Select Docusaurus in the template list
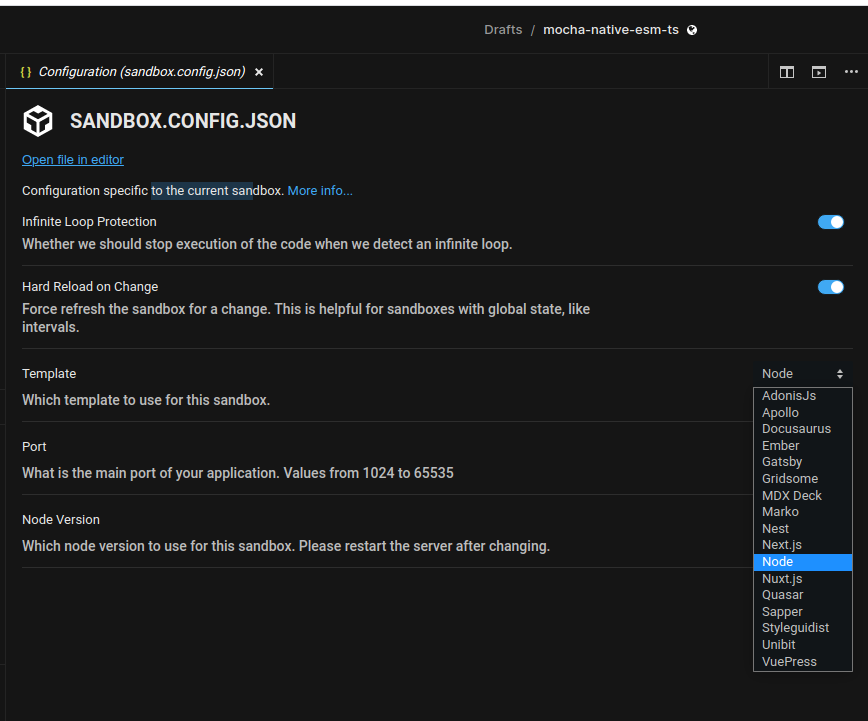Screen dimensions: 868x721 click(x=802, y=429)
